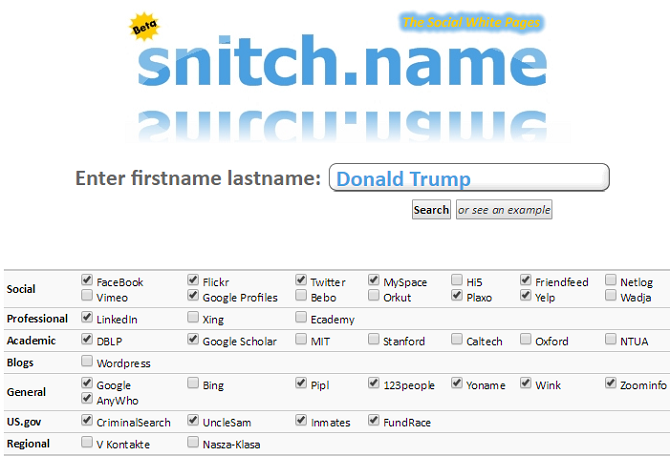The image size is (670, 456).
Task: Disable the FundRace checkbox
Action: pos(374,421)
